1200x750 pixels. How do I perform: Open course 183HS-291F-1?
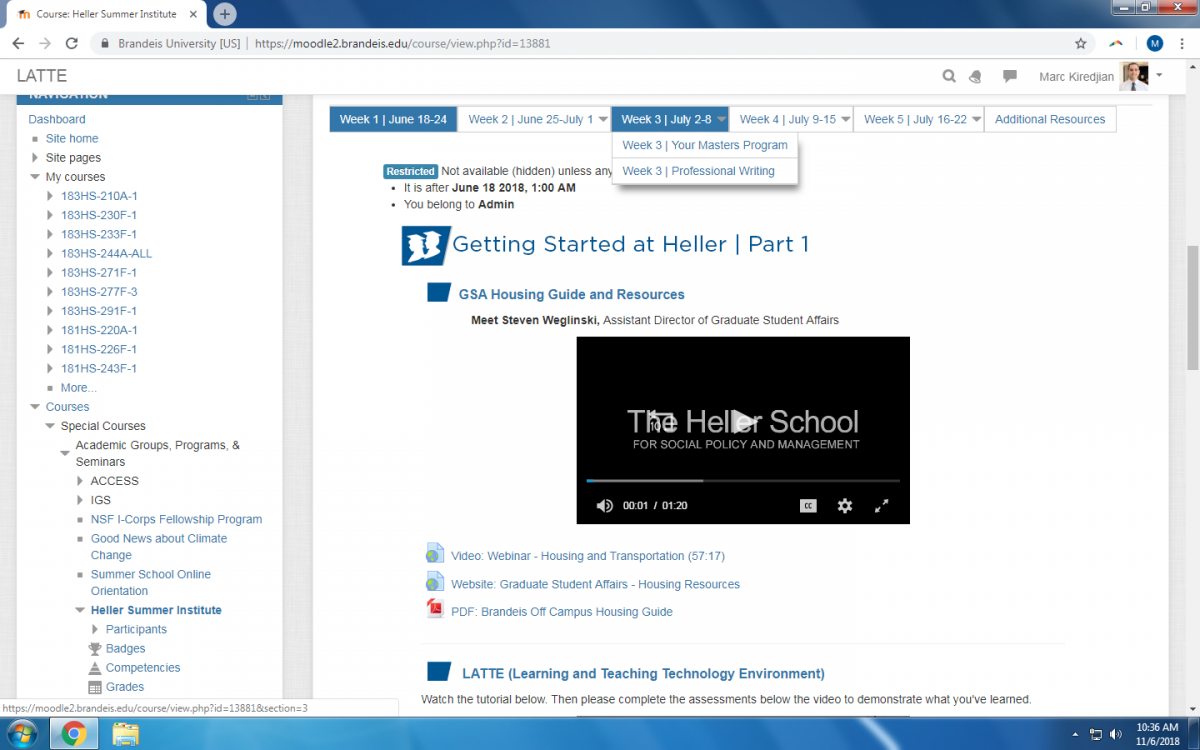click(x=99, y=310)
